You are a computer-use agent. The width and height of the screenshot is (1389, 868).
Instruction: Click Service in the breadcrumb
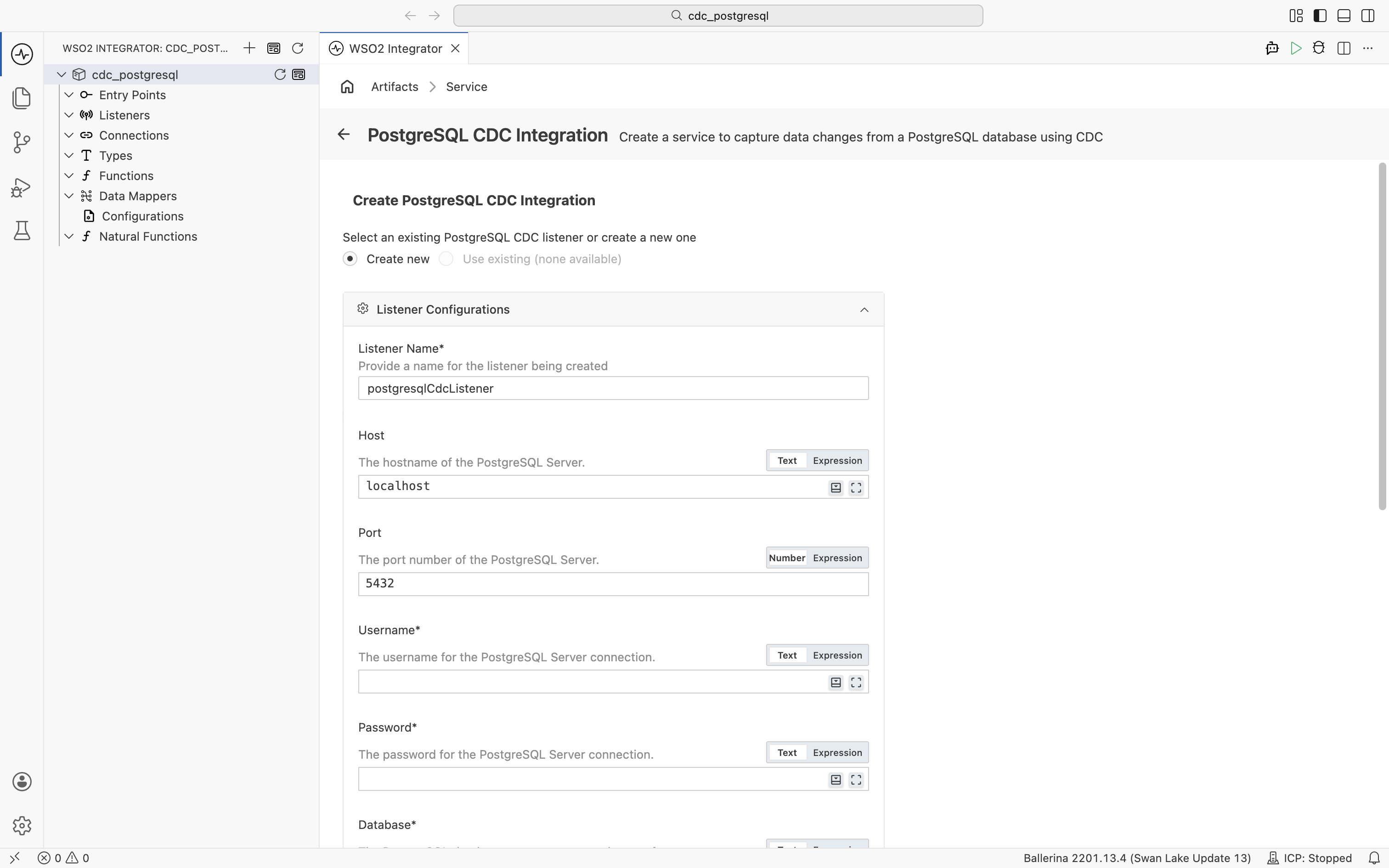466,87
